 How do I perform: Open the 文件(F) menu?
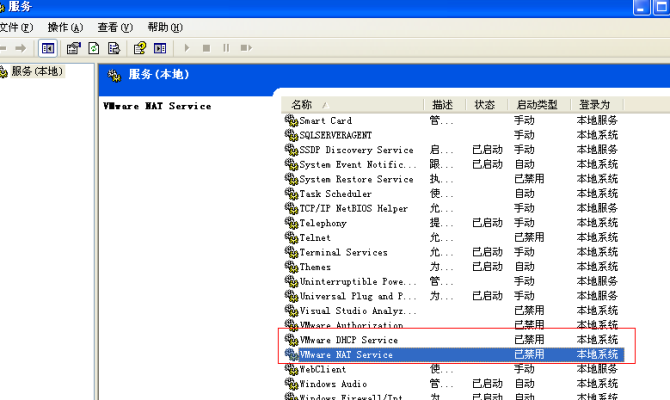16,28
